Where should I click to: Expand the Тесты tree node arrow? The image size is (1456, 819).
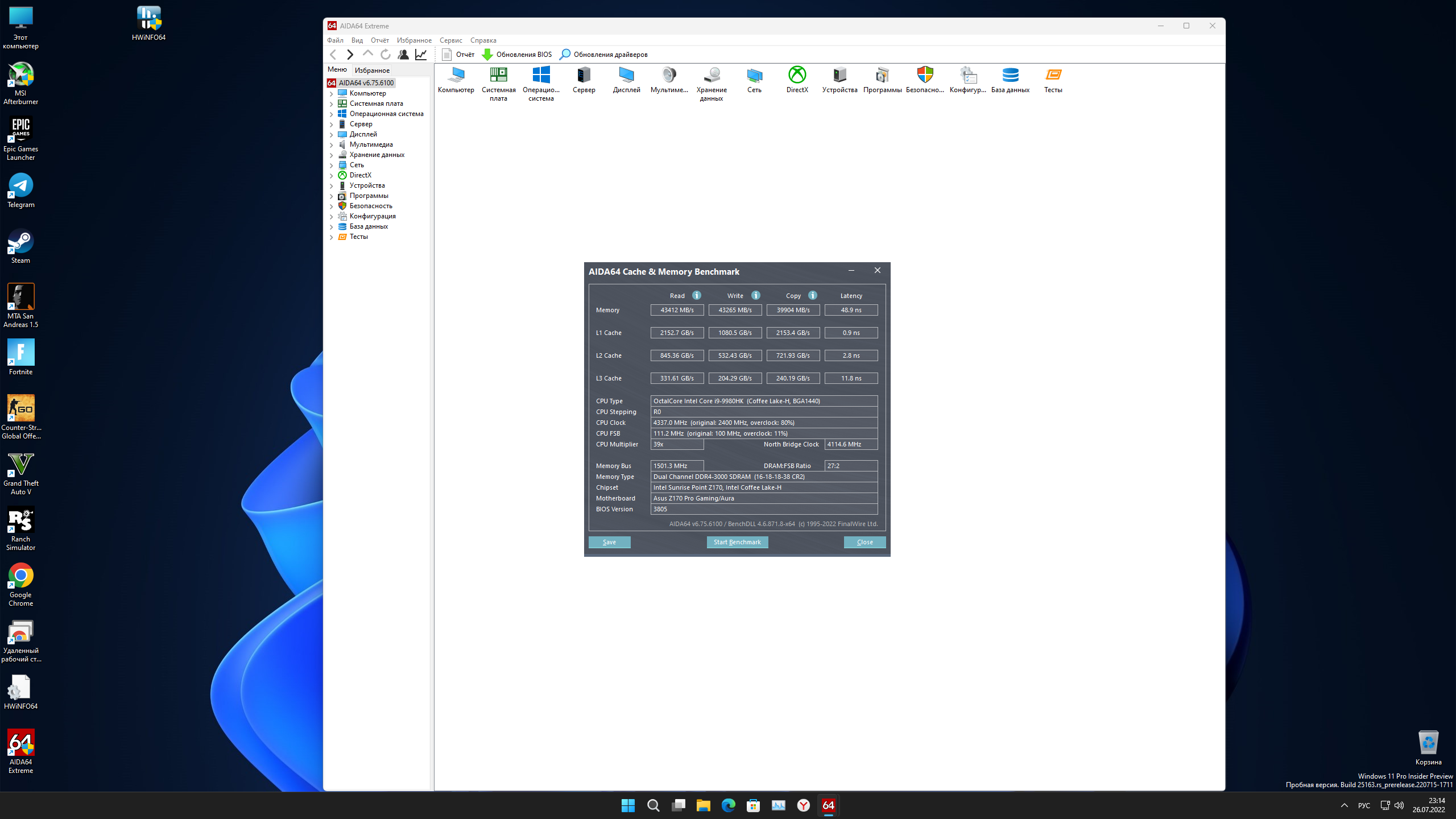pos(332,237)
